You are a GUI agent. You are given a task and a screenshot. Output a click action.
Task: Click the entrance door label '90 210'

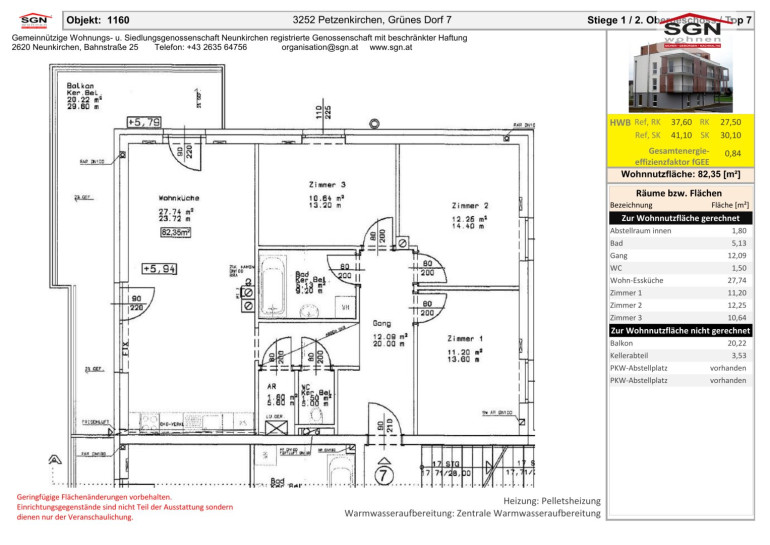coord(385,426)
